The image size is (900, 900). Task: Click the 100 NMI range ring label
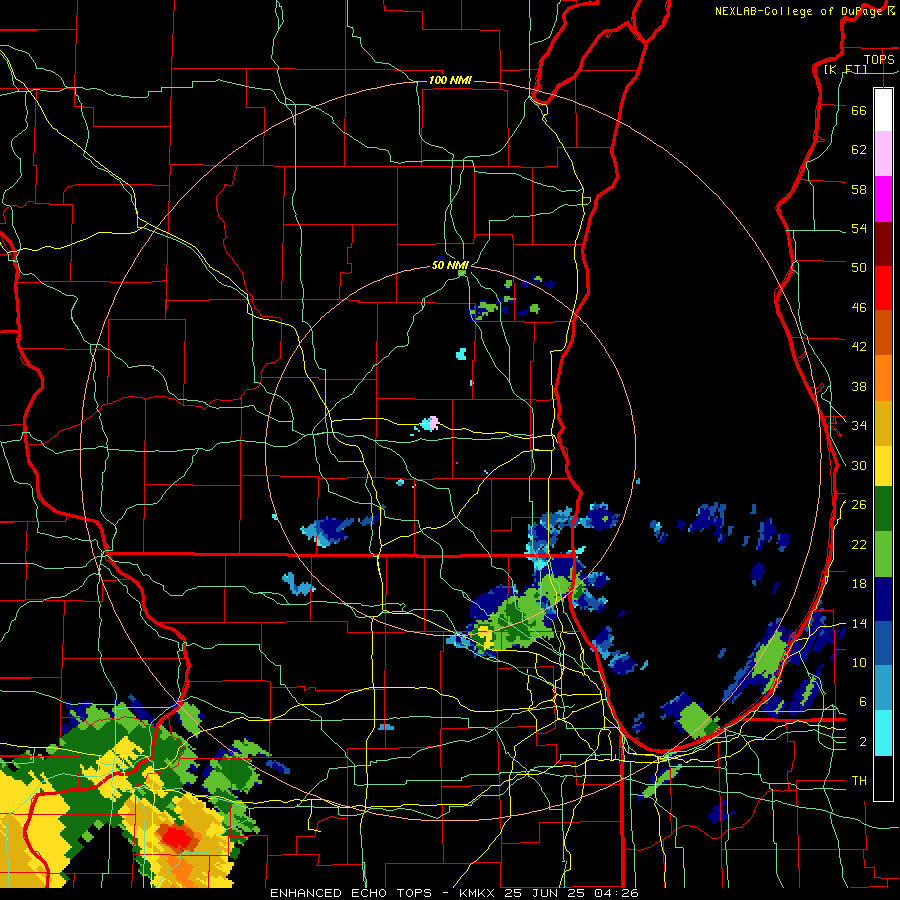tap(450, 80)
